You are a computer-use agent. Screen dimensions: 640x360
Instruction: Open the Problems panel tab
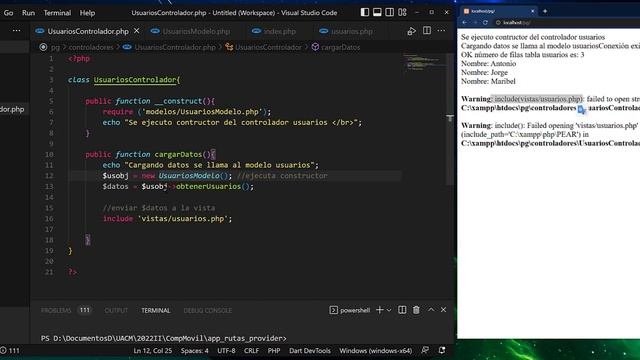[56, 311]
